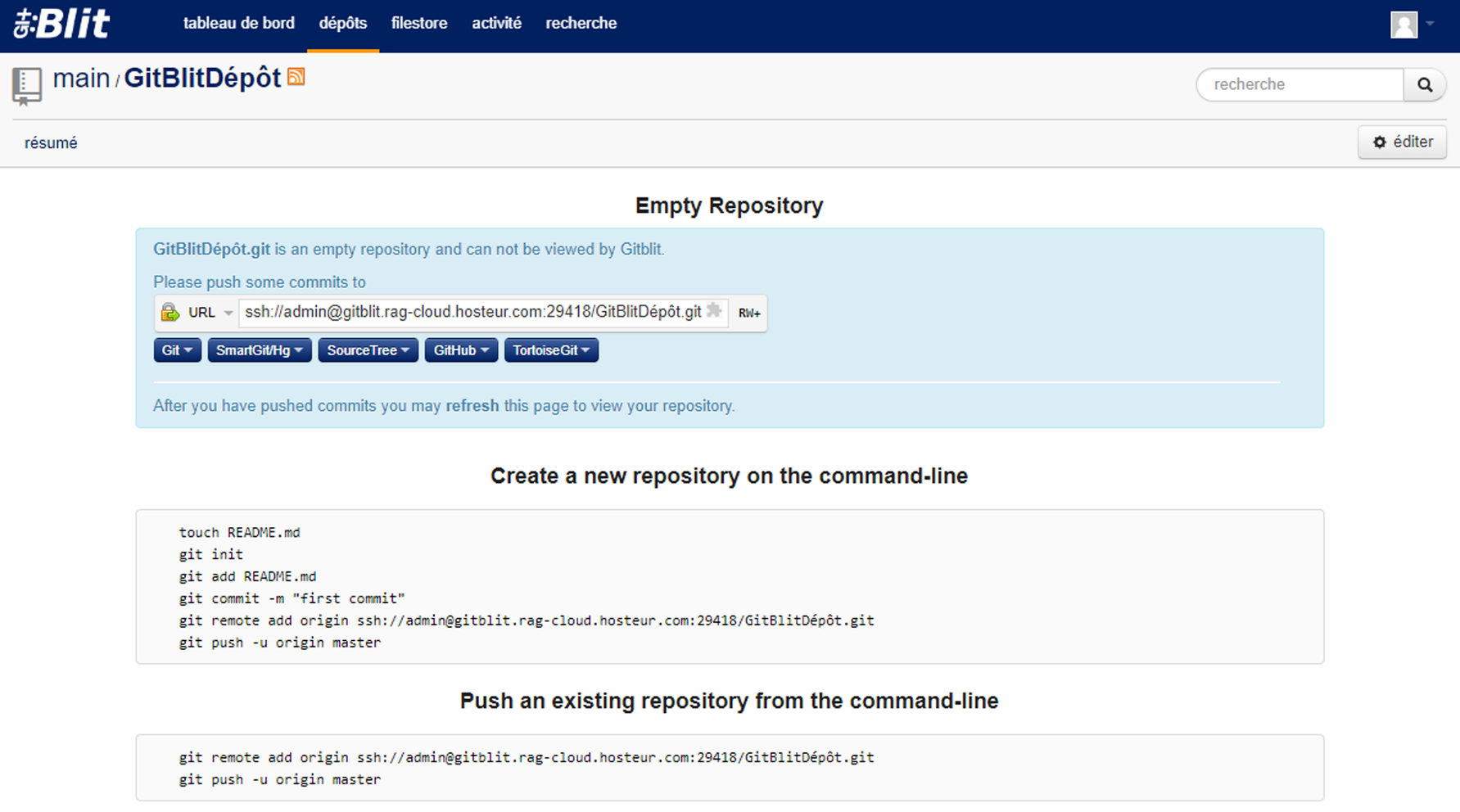Open the filestore menu item

418,23
